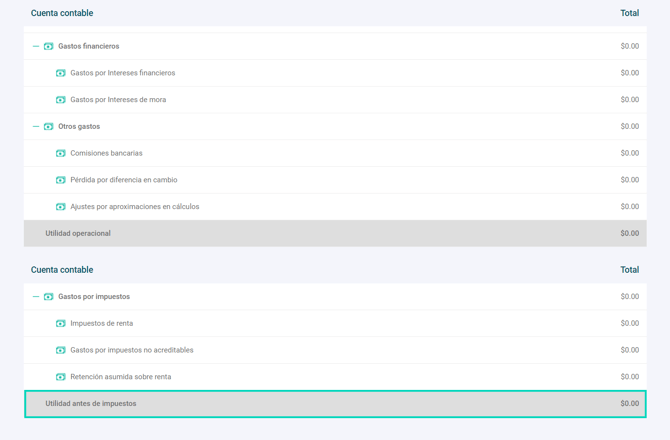This screenshot has height=440, width=670.
Task: Click the first Cuenta contable column header
Action: point(62,13)
